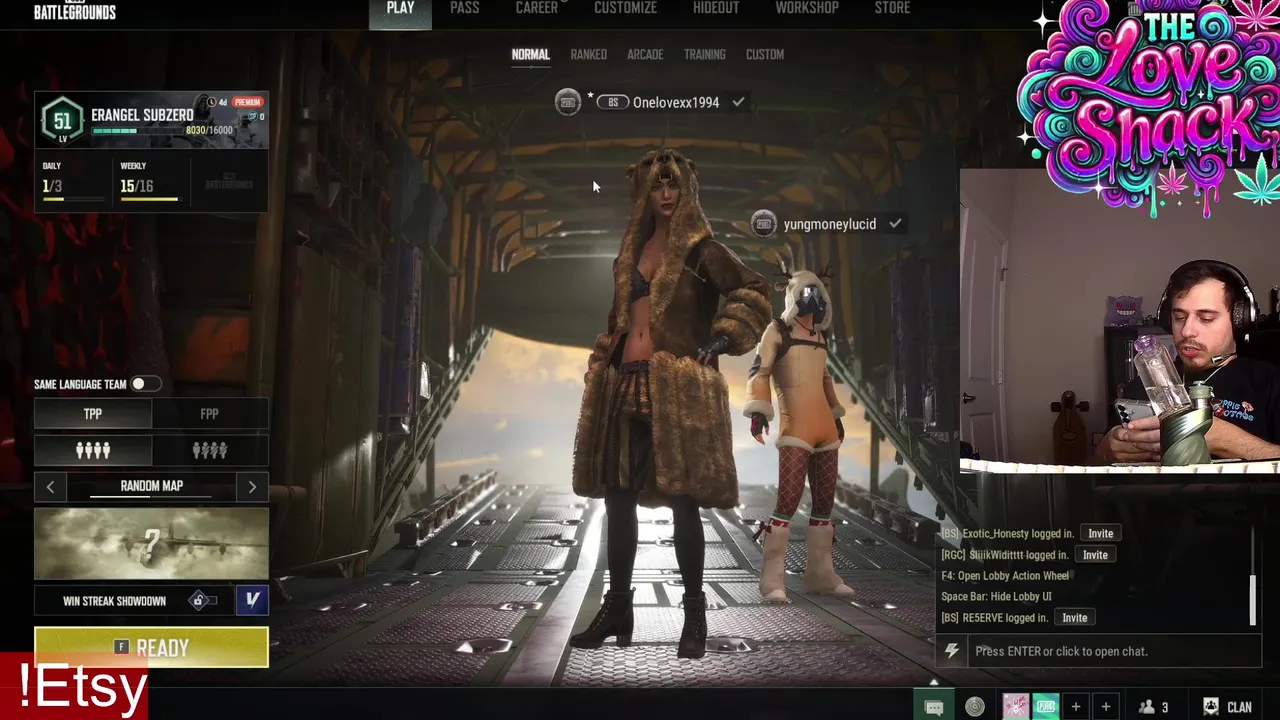Click the ready checkmark next to yungmoneylucid
Viewport: 1280px width, 720px height.
895,224
